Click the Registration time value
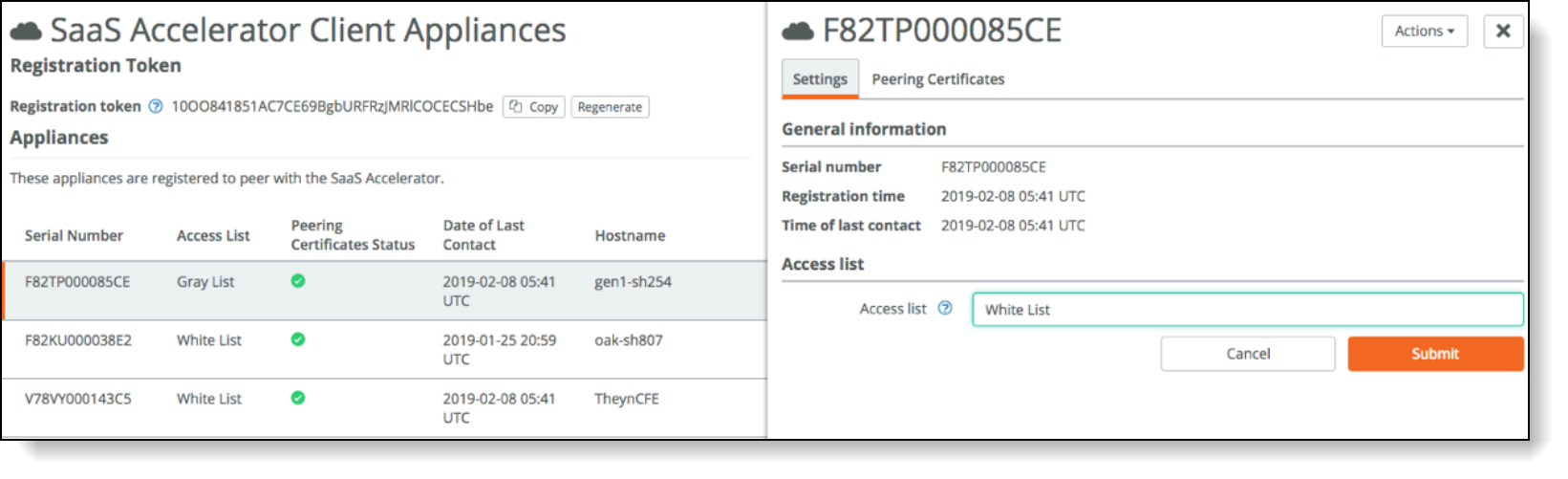Screen dimensions: 1568x479 (x=1013, y=196)
